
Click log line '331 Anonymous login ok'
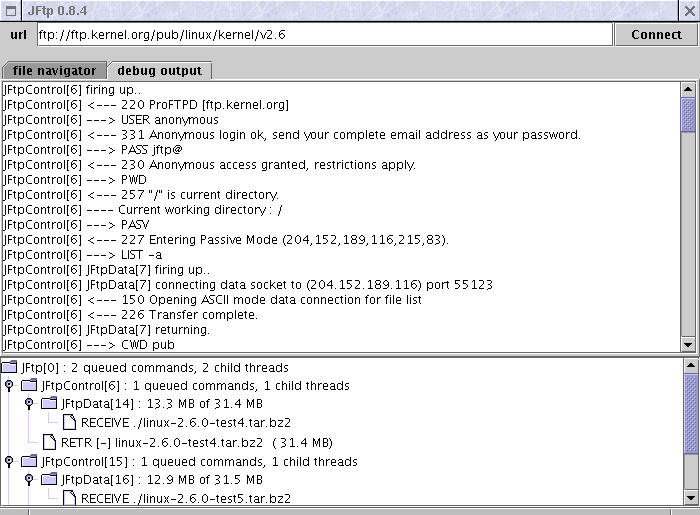[292, 135]
